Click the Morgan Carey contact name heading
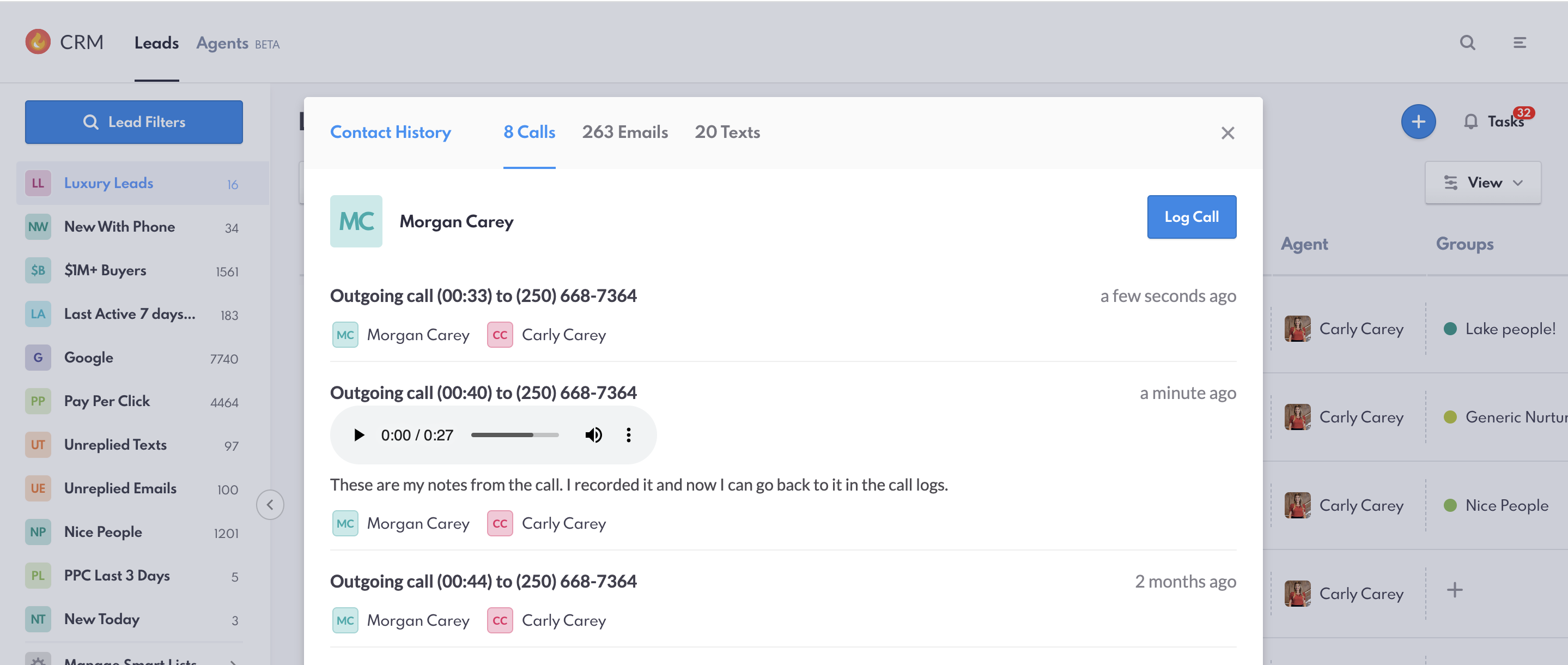The height and width of the screenshot is (665, 1568). click(x=457, y=222)
